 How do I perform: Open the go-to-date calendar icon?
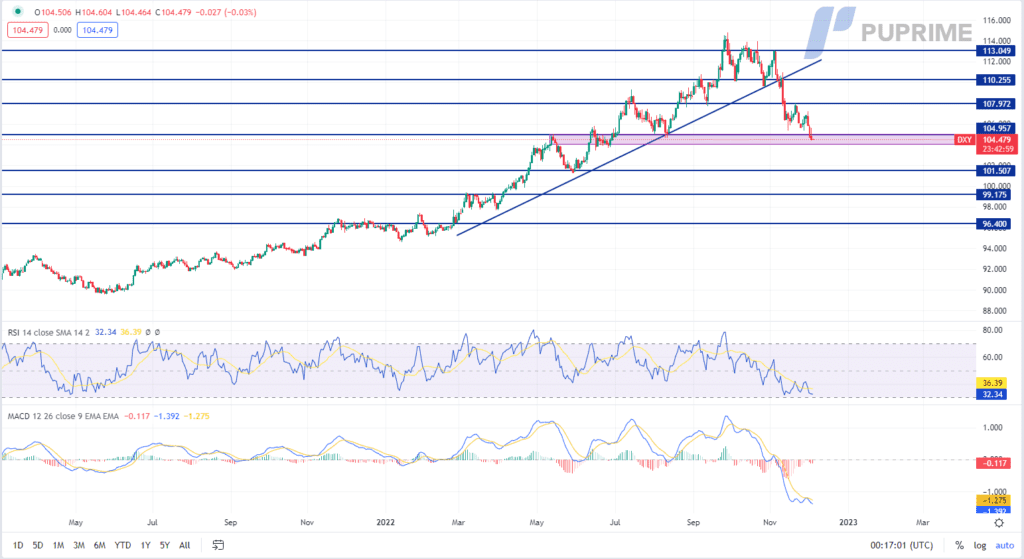pos(218,545)
